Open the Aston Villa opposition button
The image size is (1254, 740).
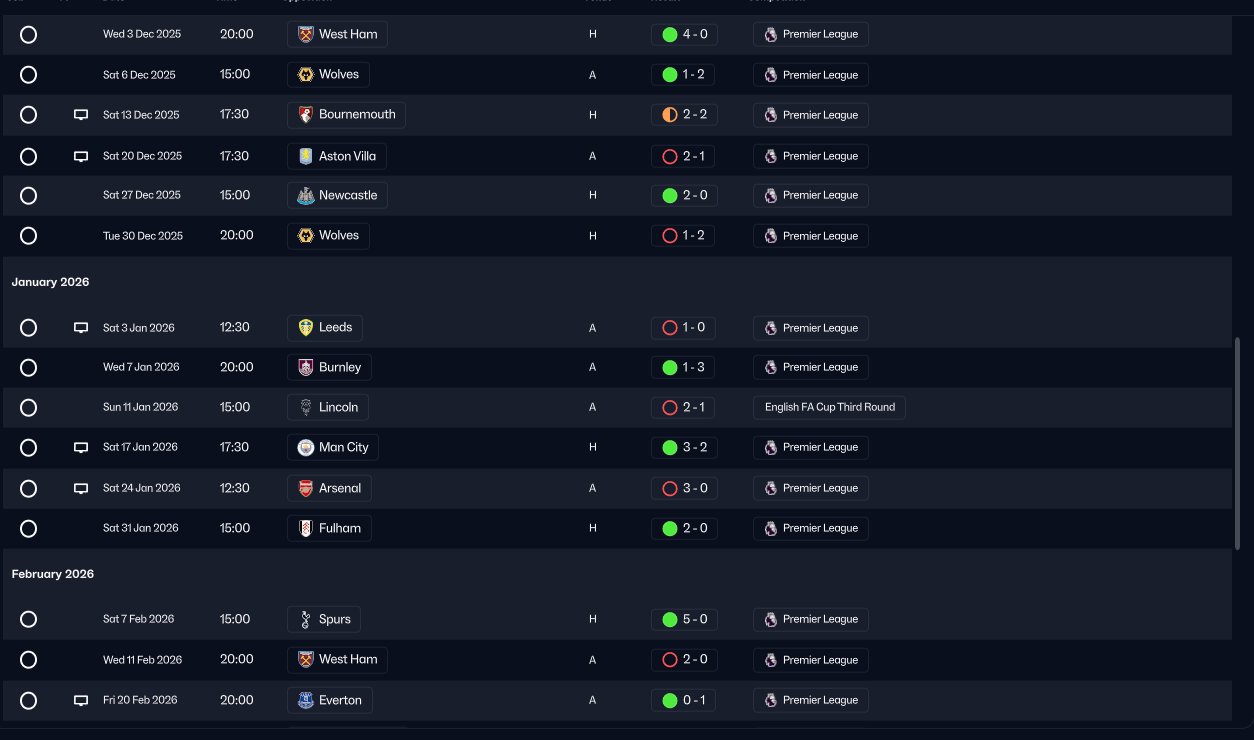point(336,156)
